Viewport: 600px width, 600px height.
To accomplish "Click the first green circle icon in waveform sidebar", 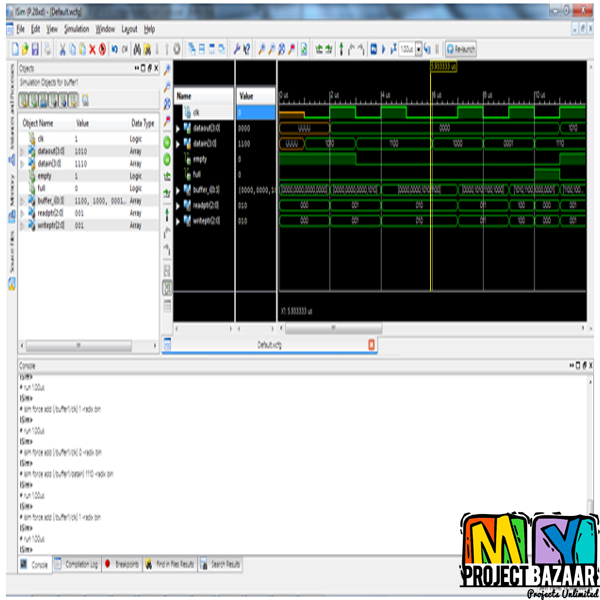I will (x=166, y=143).
